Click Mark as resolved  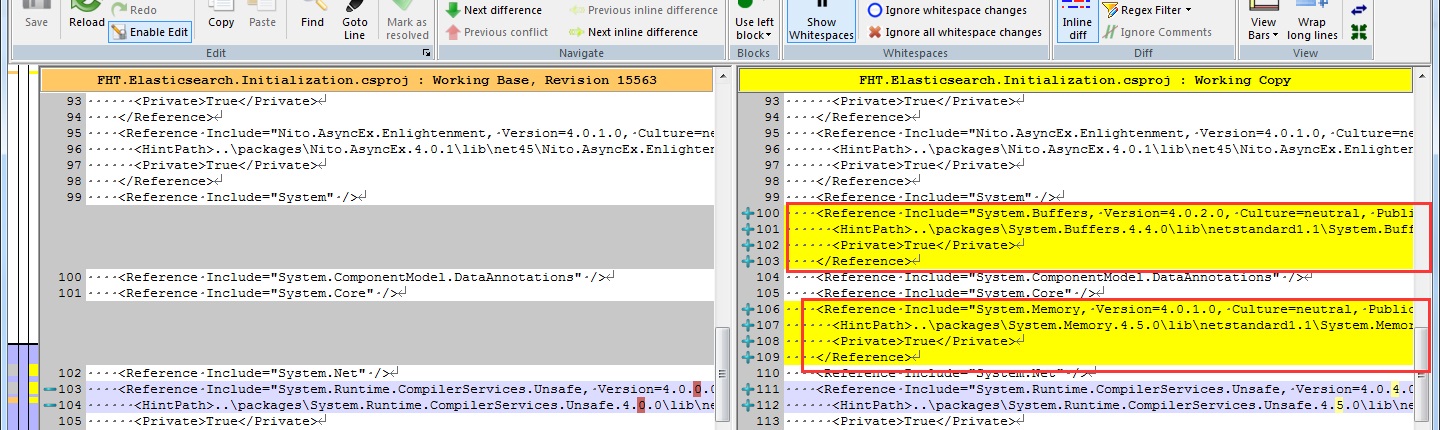[407, 20]
